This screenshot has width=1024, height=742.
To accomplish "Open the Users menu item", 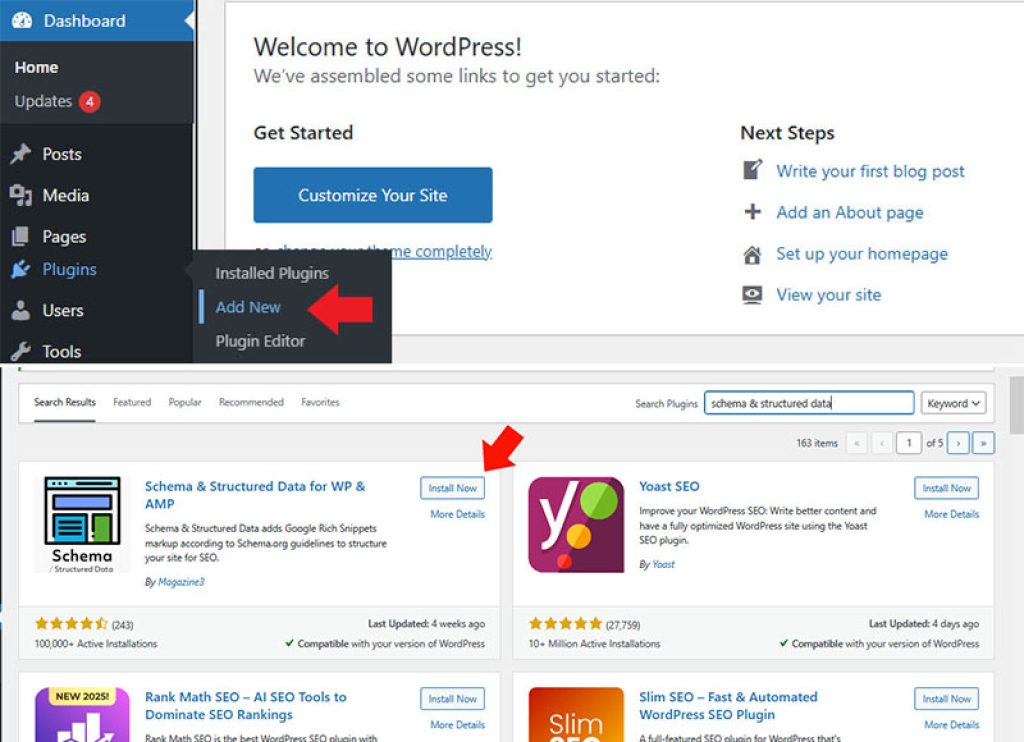I will pos(63,310).
